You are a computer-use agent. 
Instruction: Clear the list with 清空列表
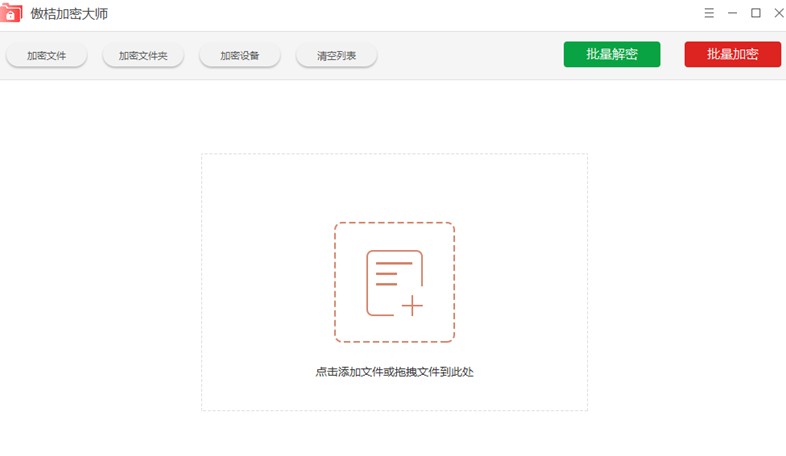tap(336, 56)
